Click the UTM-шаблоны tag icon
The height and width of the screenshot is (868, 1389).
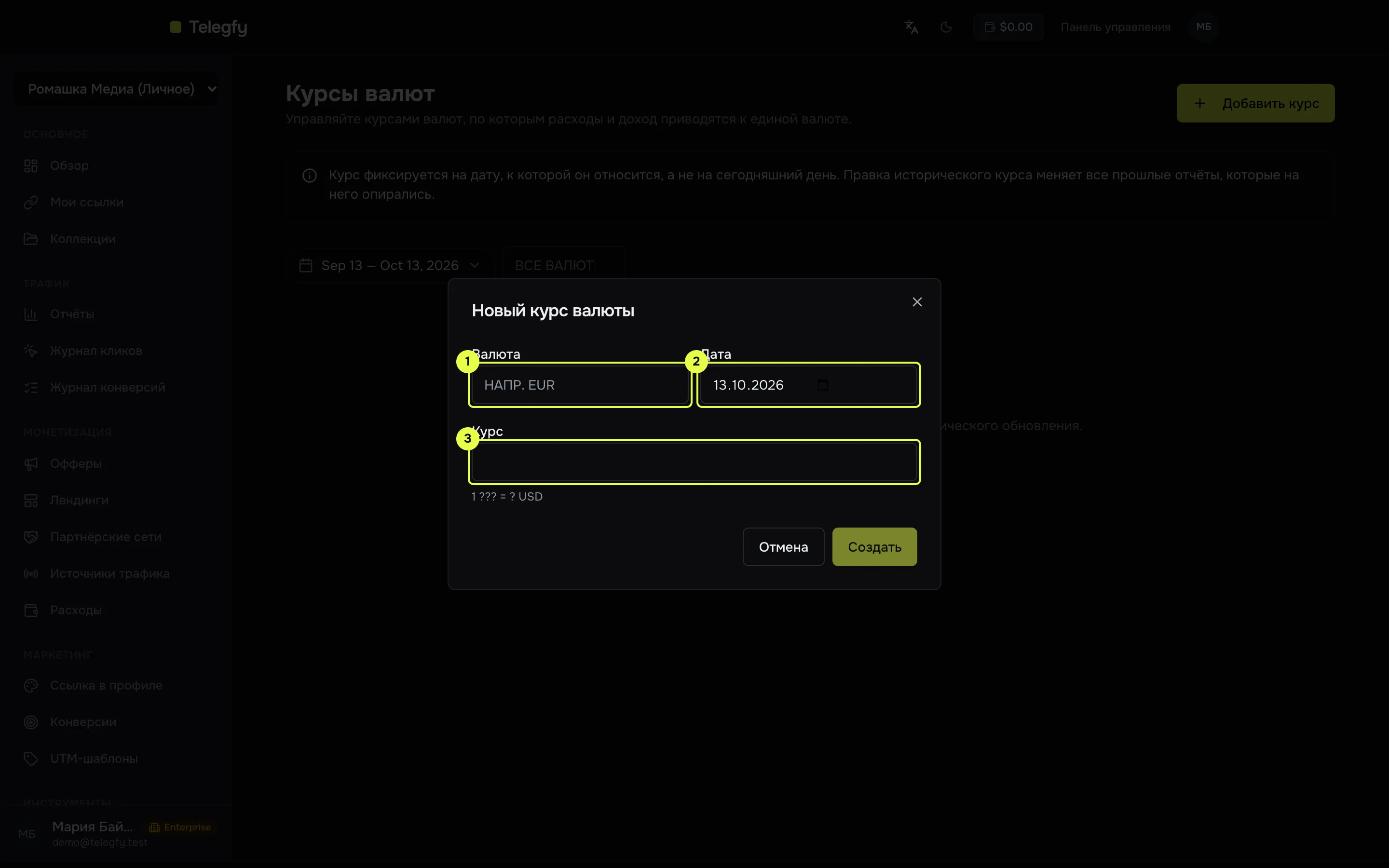[x=31, y=759]
